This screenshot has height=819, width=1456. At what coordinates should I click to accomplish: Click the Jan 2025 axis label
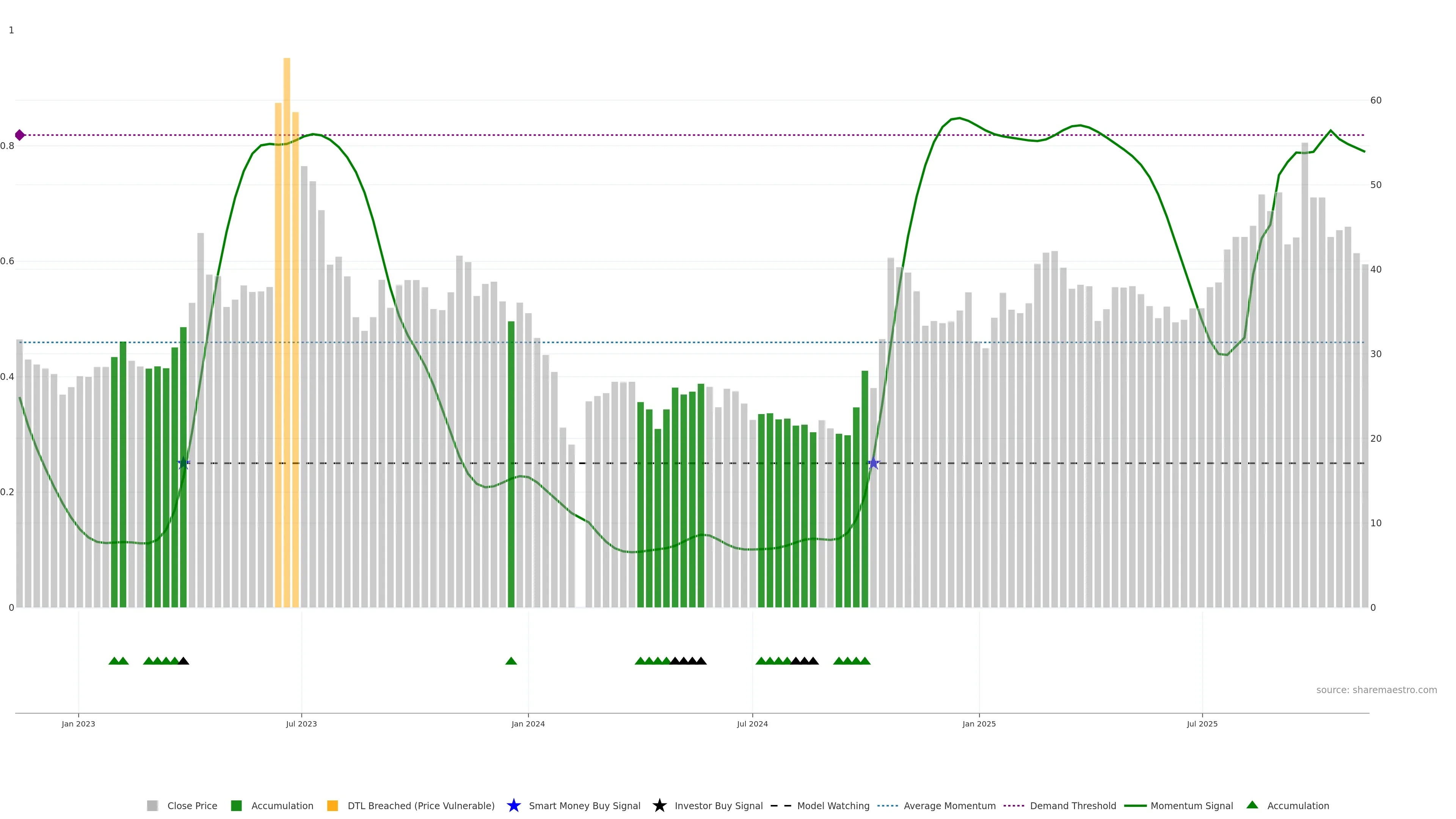pyautogui.click(x=979, y=723)
